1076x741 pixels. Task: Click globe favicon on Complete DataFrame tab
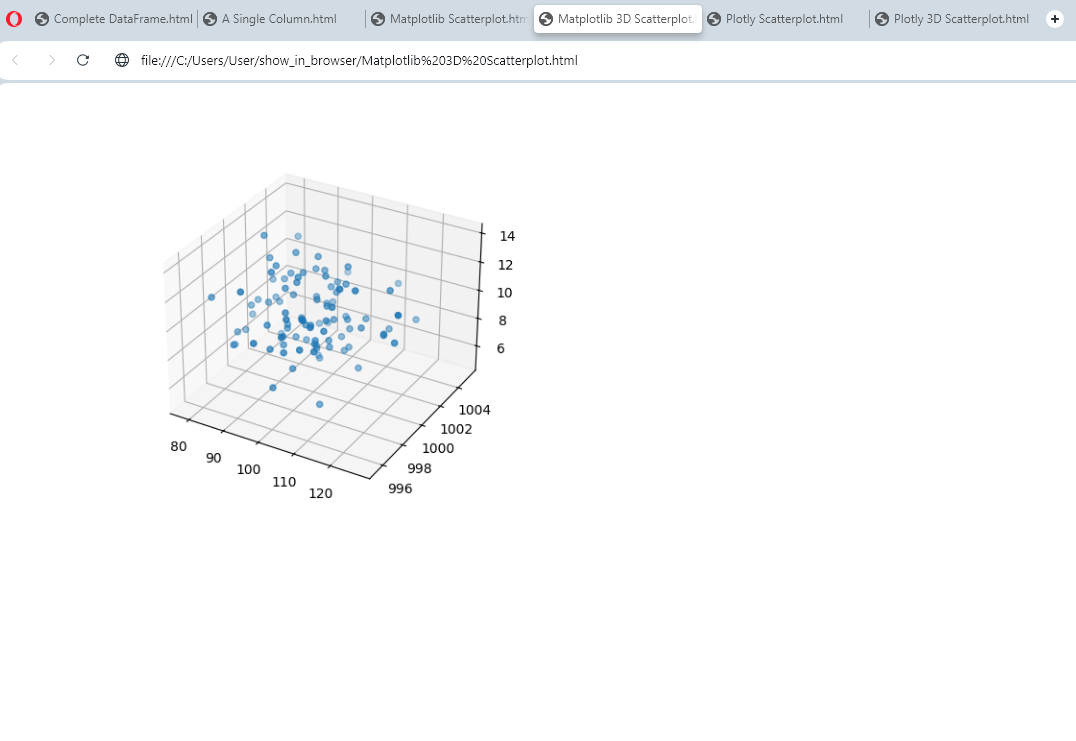pos(42,19)
